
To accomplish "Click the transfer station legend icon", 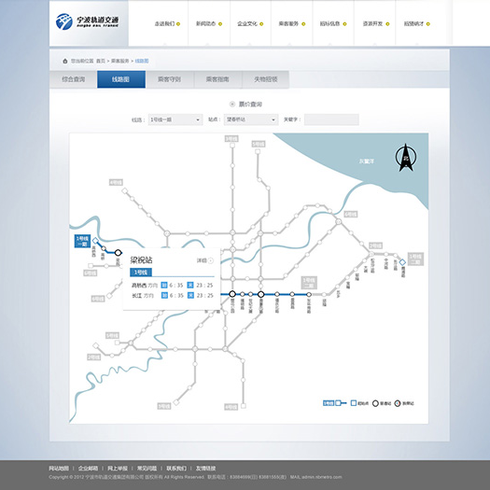I will click(397, 403).
